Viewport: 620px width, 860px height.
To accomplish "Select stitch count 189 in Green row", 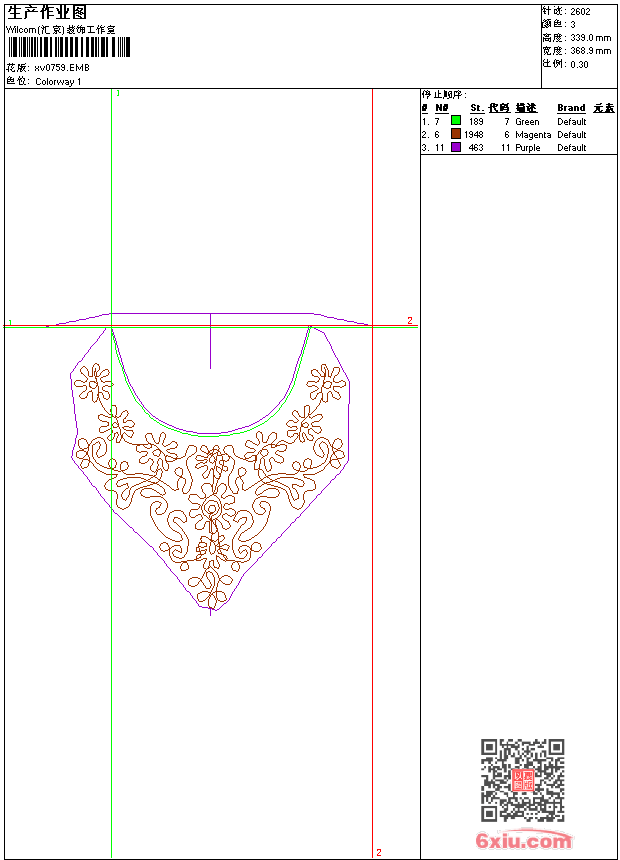I will (x=476, y=122).
